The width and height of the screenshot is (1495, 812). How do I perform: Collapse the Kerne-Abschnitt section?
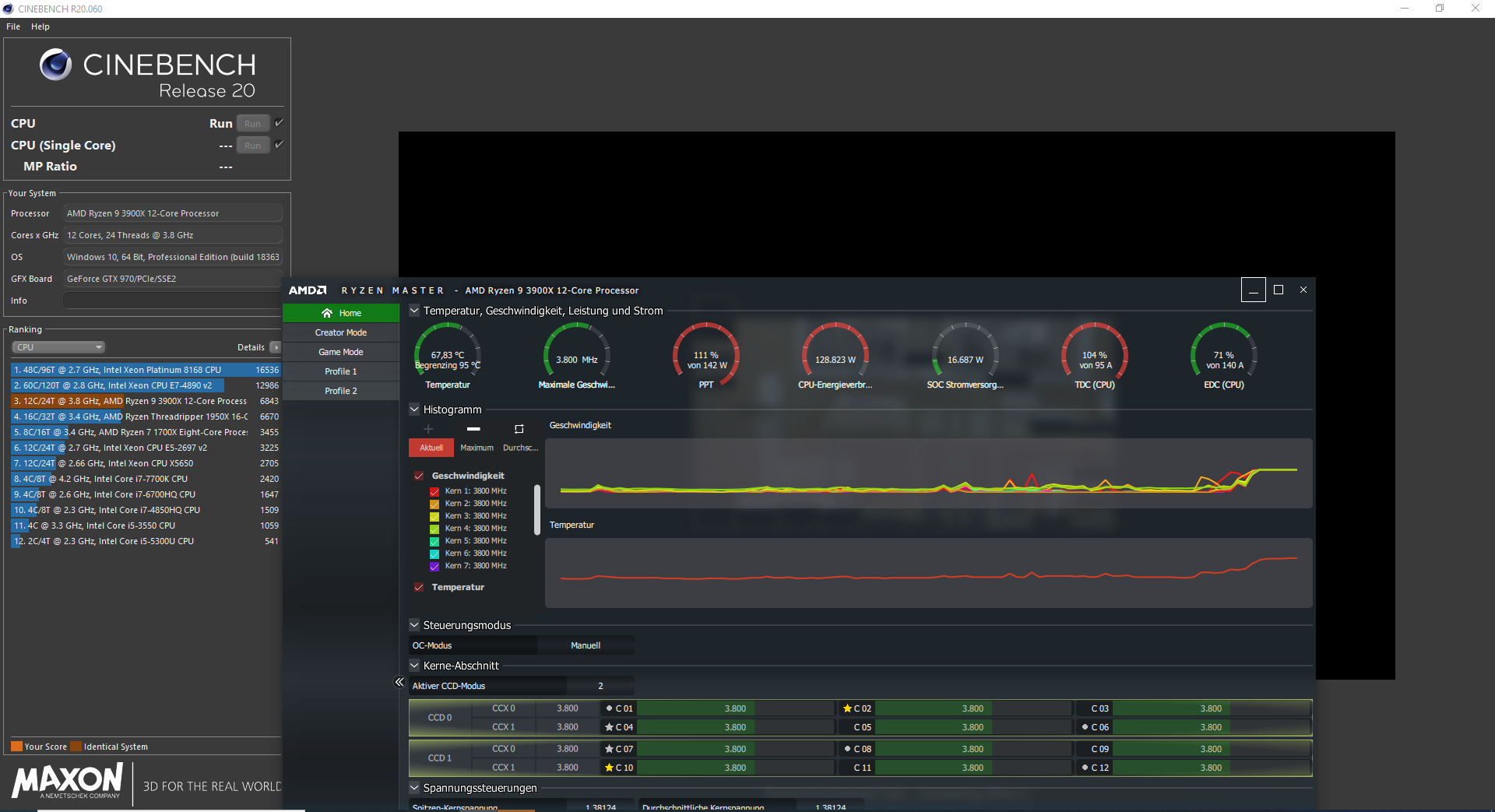click(x=415, y=666)
